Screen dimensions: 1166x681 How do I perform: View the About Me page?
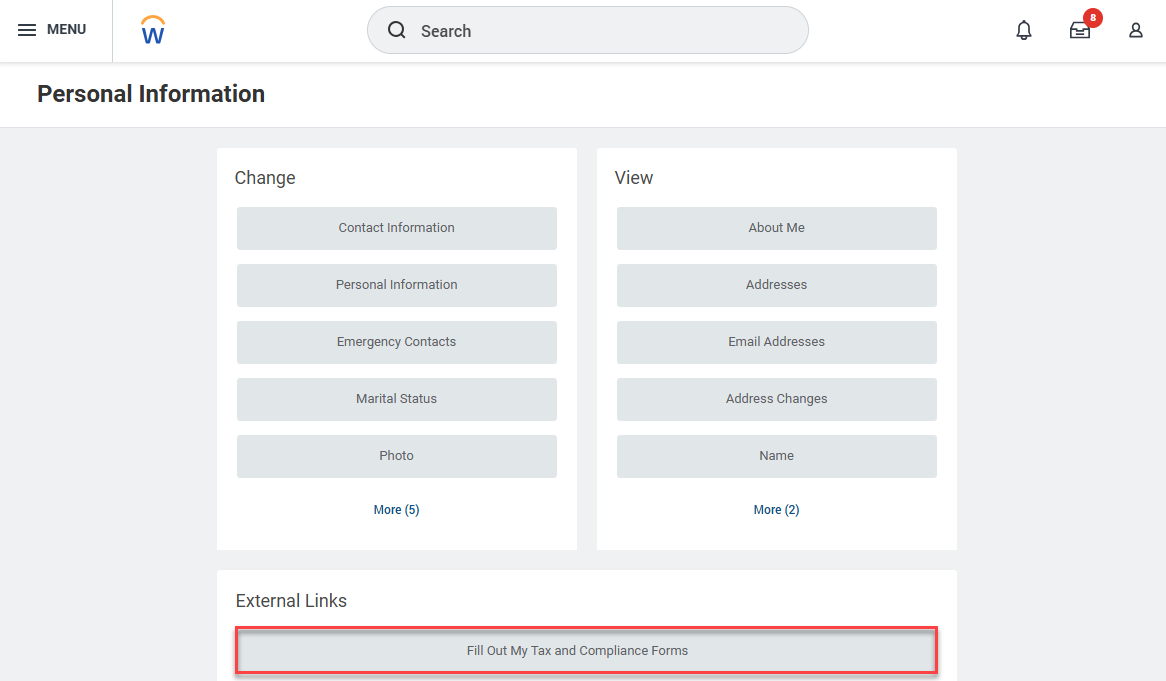coord(776,228)
